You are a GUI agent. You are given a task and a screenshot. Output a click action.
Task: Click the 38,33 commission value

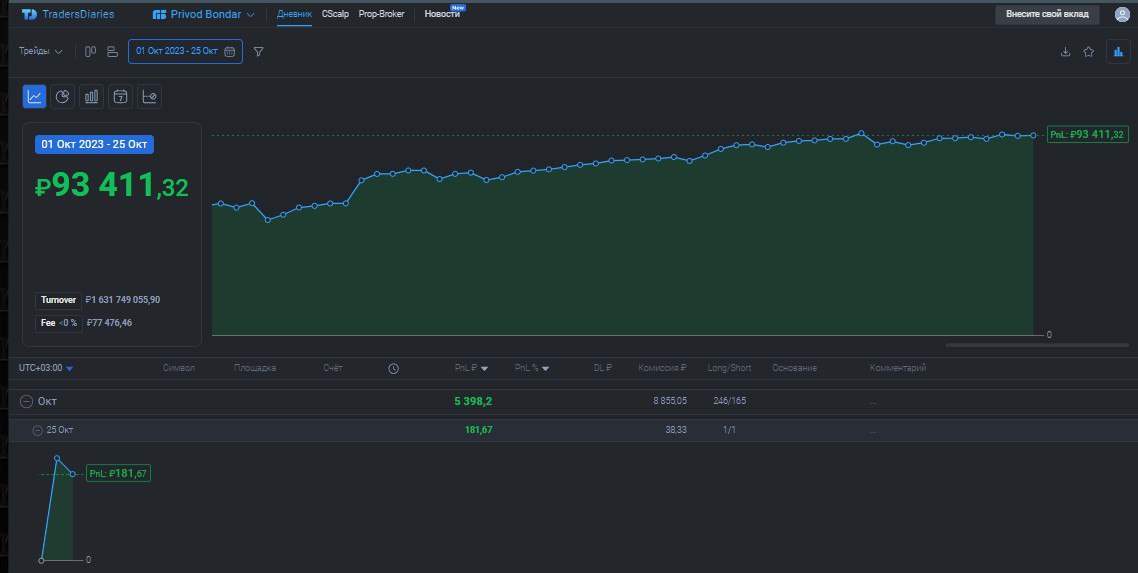pyautogui.click(x=676, y=430)
